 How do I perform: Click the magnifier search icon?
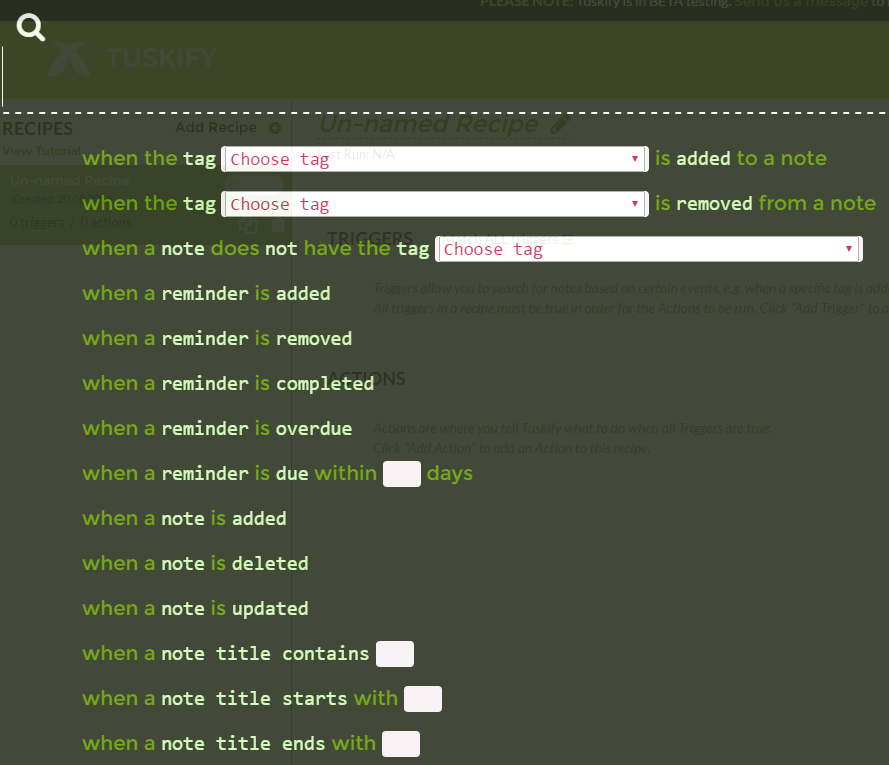pyautogui.click(x=31, y=27)
